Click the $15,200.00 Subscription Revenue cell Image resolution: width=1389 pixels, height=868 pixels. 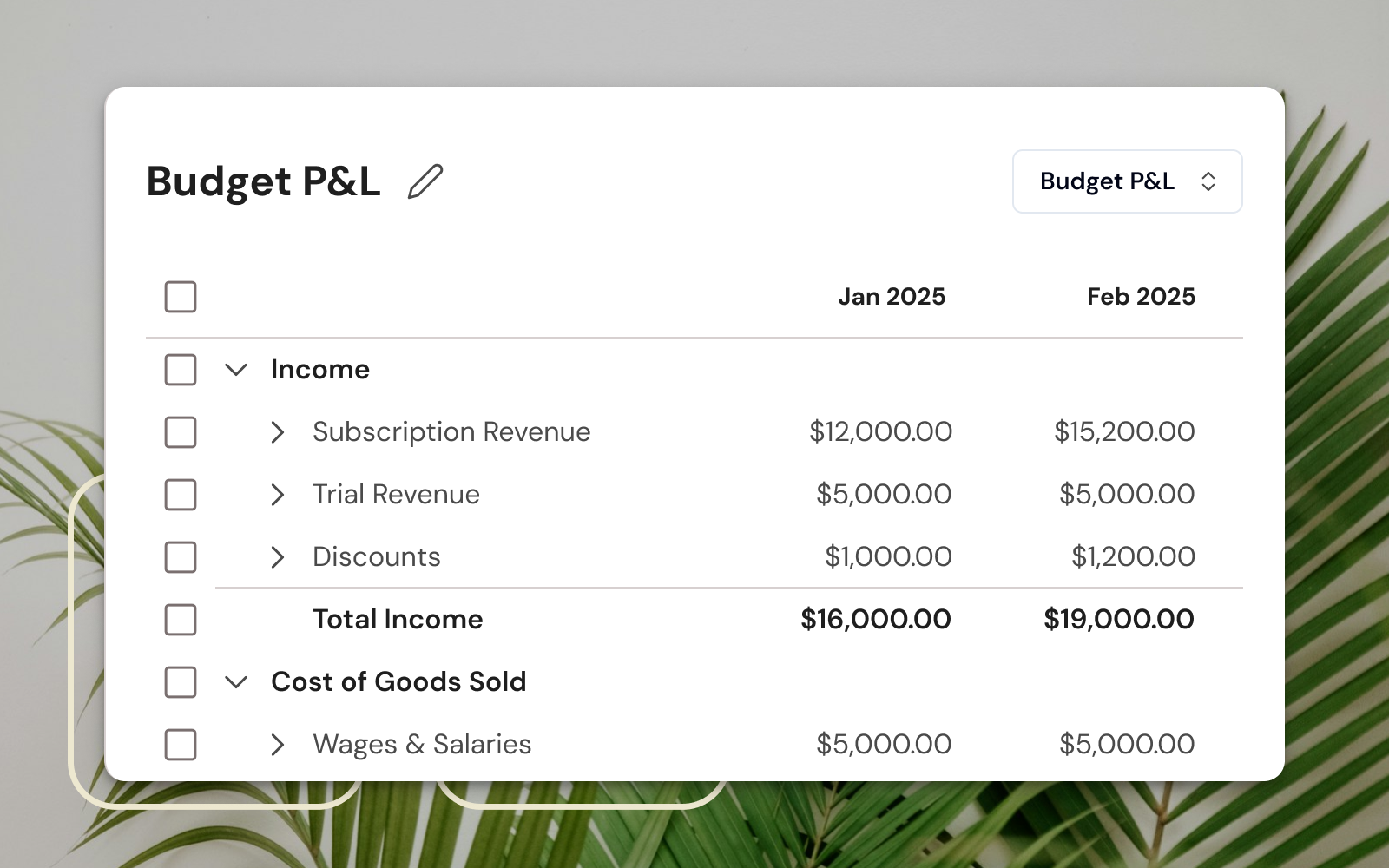(1125, 431)
